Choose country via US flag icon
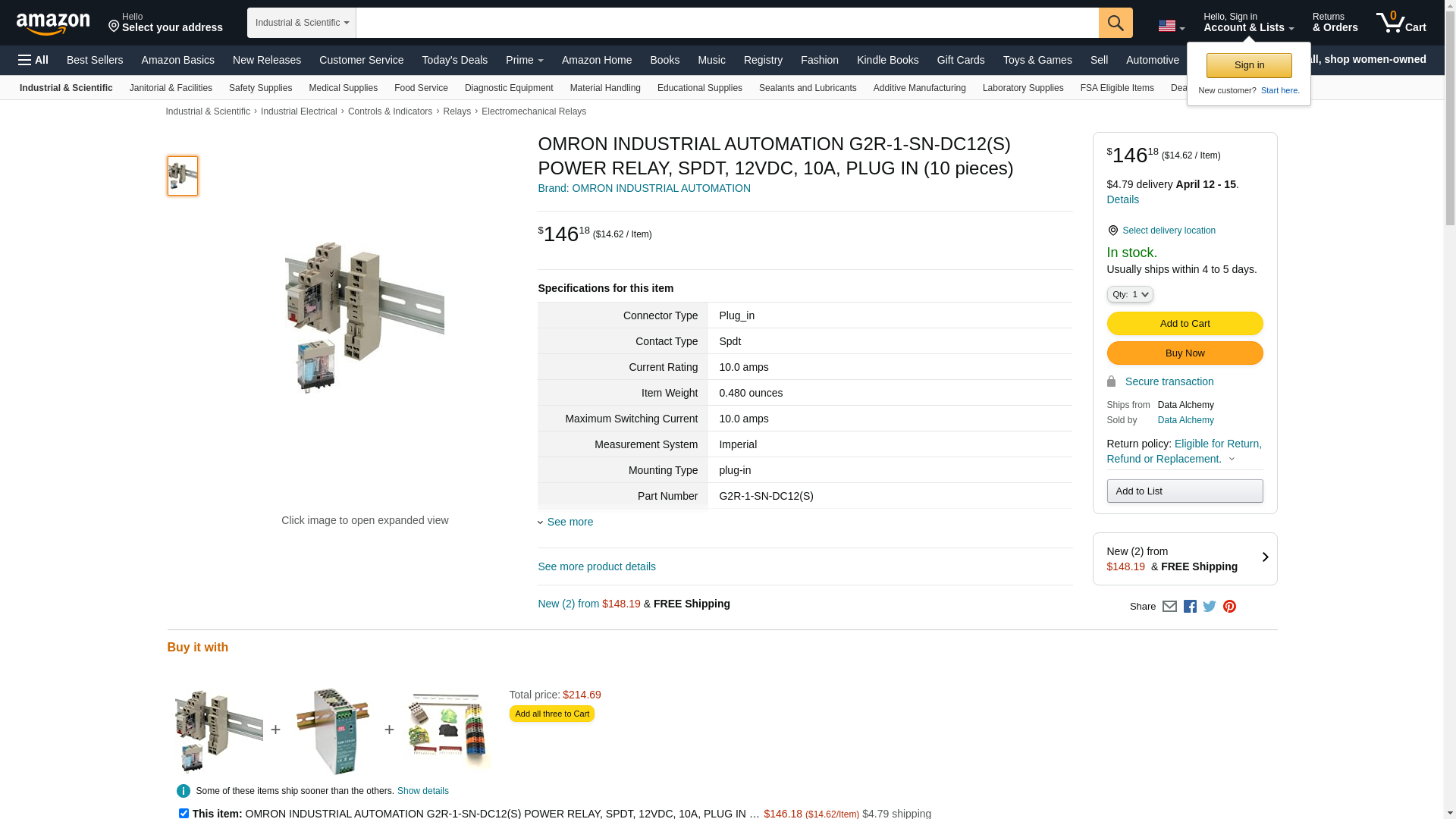Image resolution: width=1456 pixels, height=819 pixels. pos(1172,26)
